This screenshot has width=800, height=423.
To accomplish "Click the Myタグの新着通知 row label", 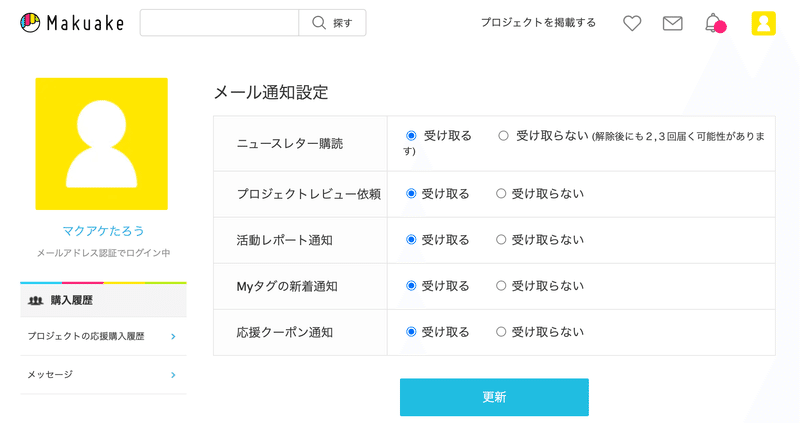I will click(287, 286).
